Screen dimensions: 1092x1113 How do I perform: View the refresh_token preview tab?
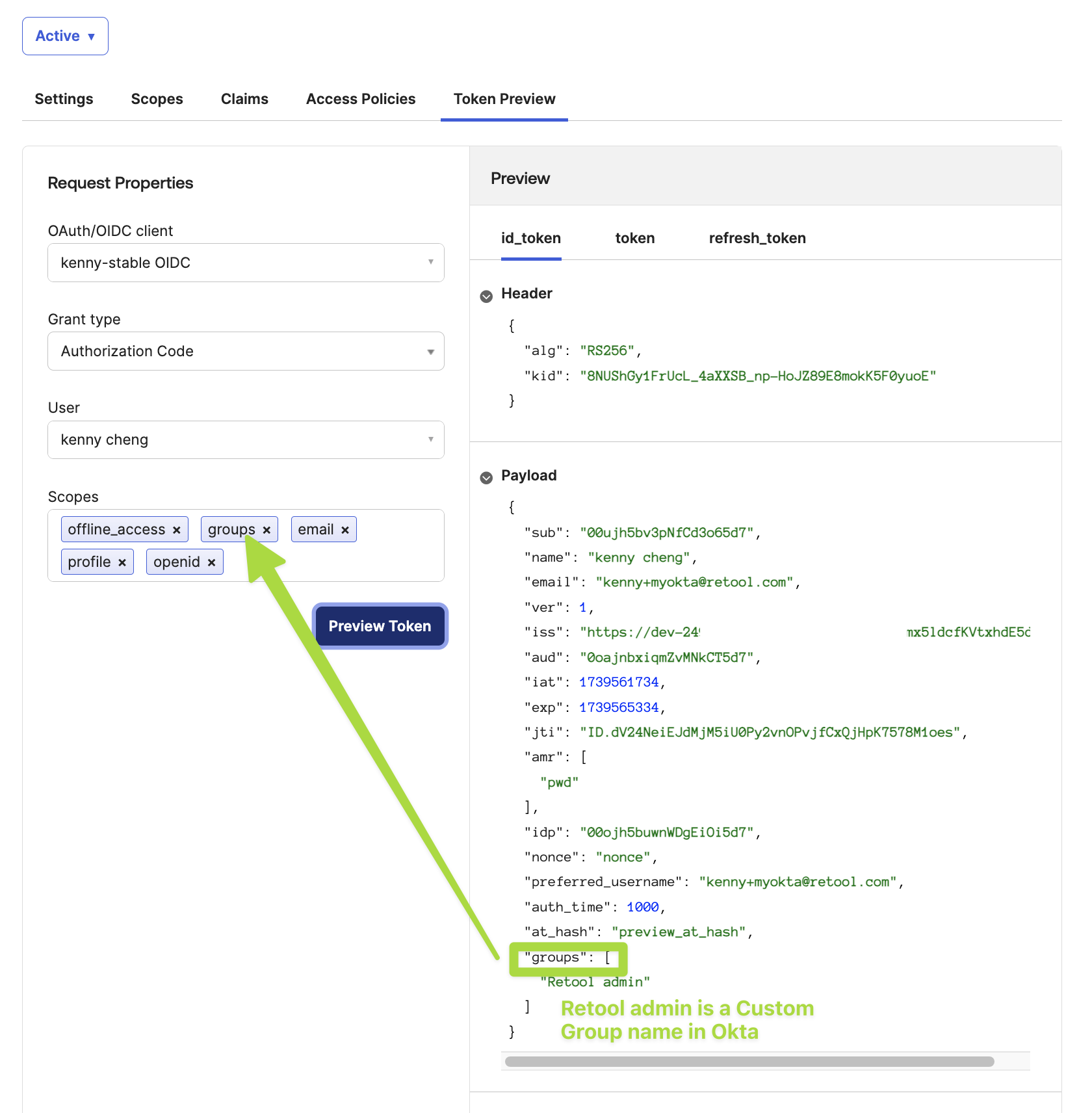757,238
